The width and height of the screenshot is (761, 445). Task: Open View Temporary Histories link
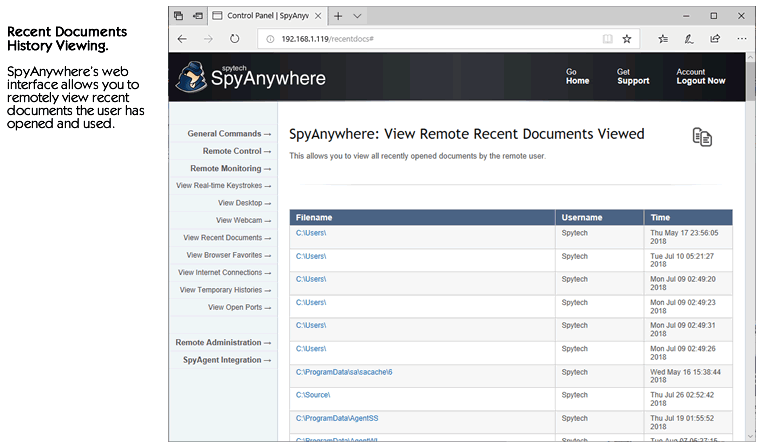[225, 290]
